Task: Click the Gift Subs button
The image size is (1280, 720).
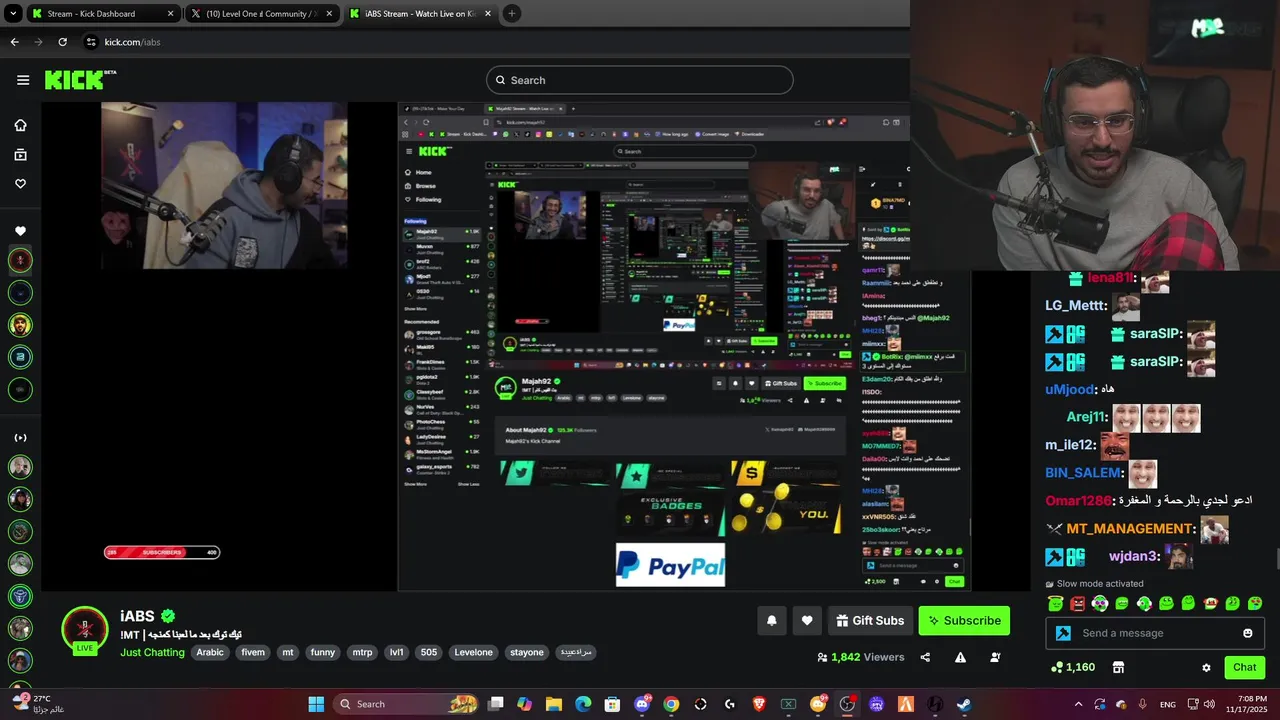Action: 870,621
